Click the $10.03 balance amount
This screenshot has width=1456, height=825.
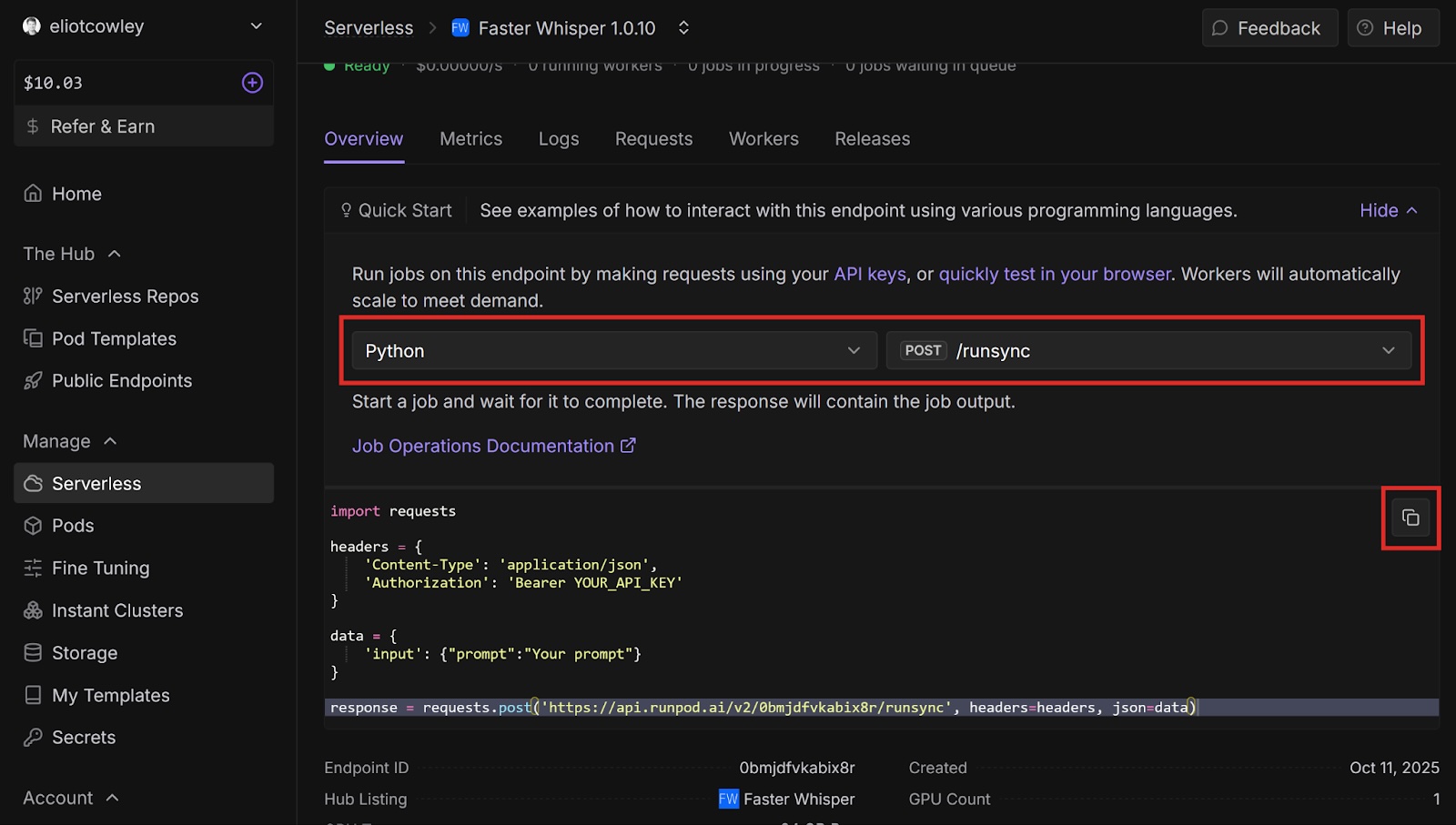pyautogui.click(x=53, y=83)
